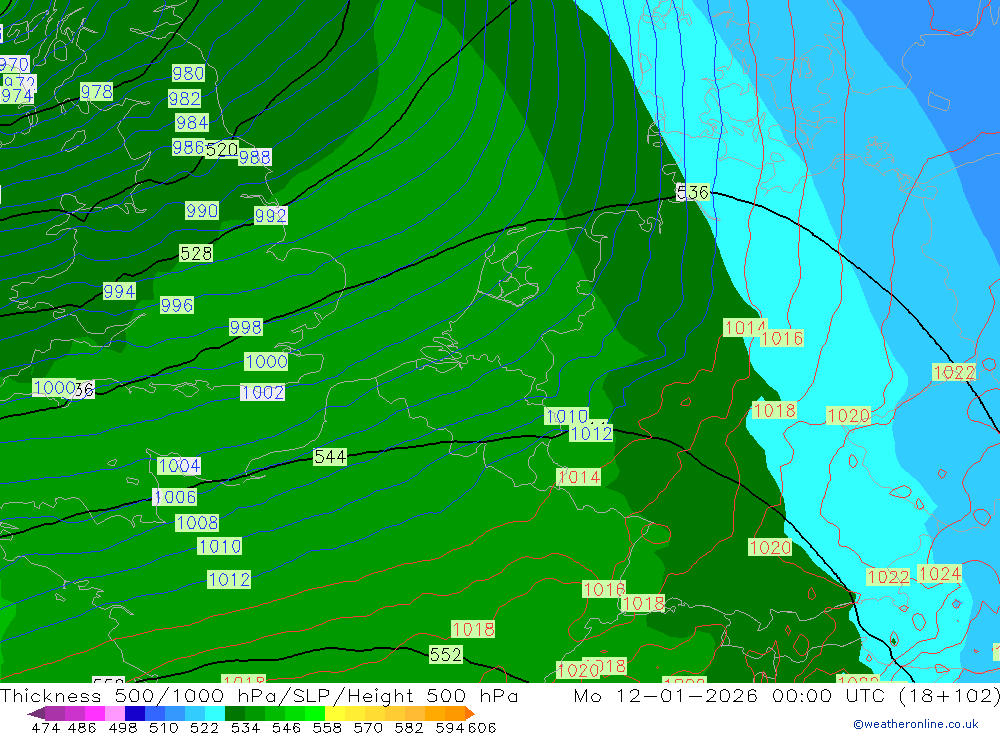Click the '536' height label by the cyan area

coord(693,192)
